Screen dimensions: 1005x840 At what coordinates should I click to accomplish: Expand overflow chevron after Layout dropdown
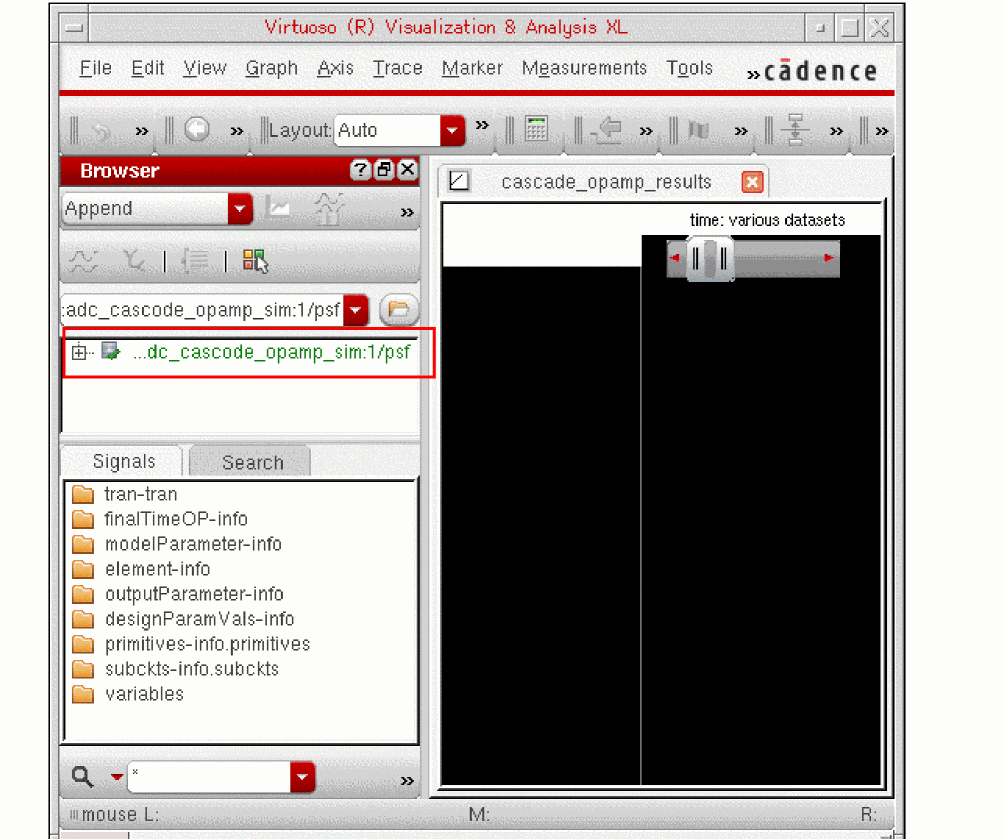point(482,125)
